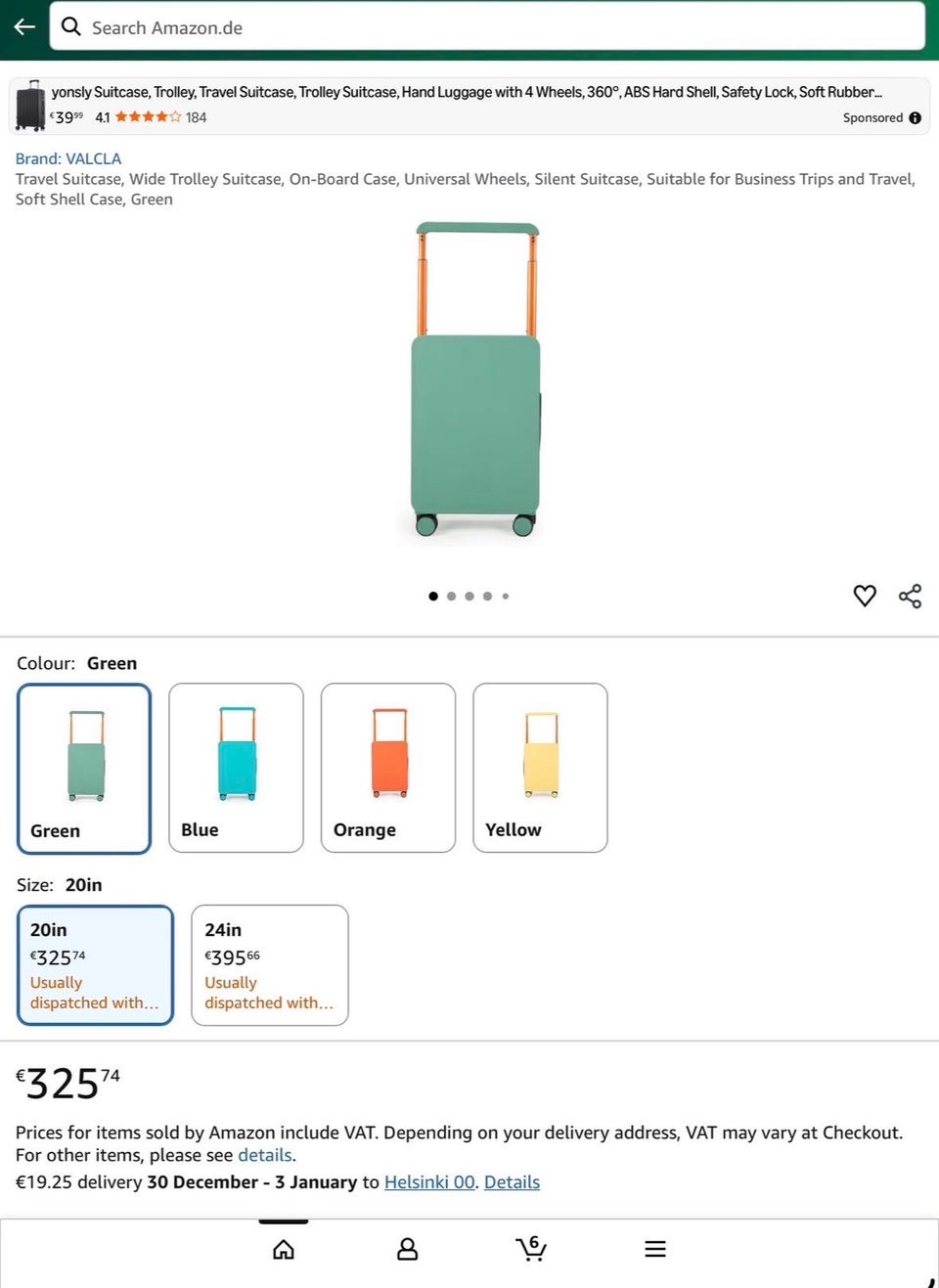Open the delivery Details link
Screen dimensions: 939x1288
pos(512,1181)
